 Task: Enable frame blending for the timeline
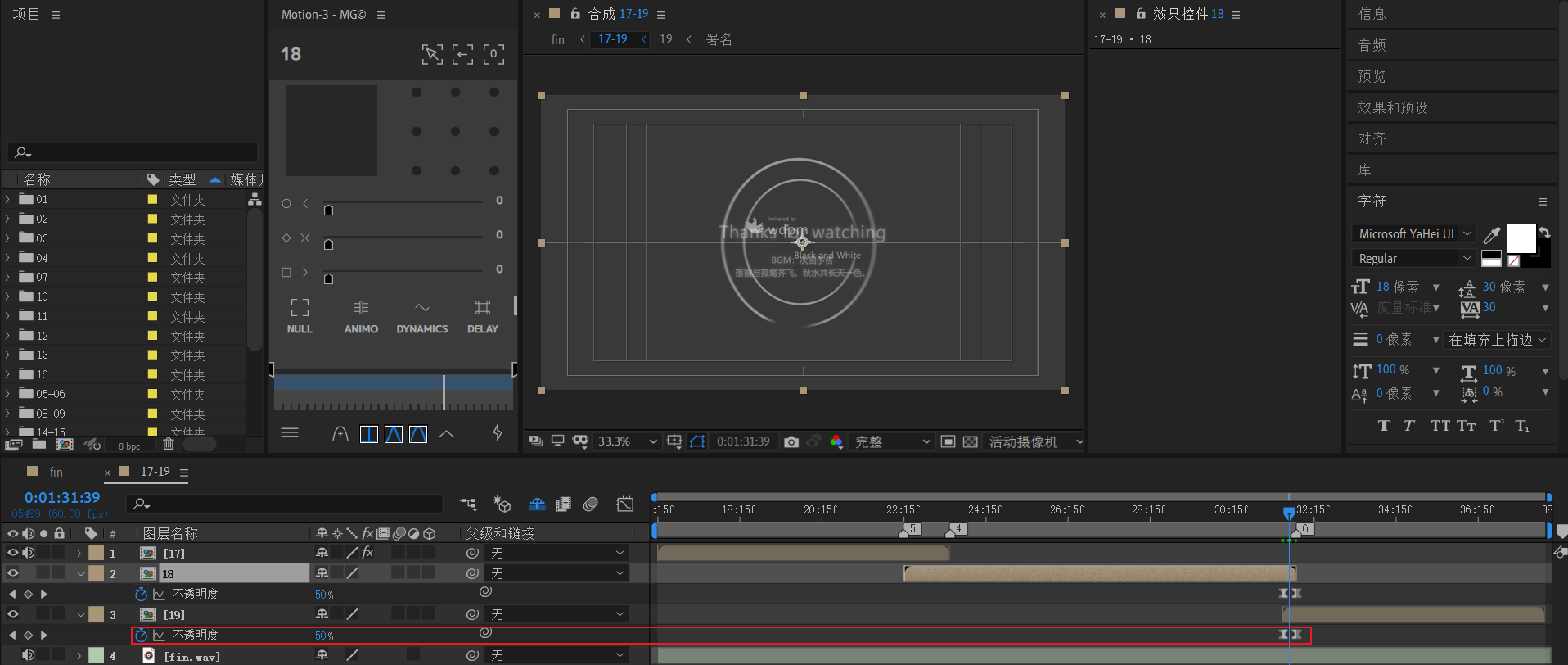point(563,504)
